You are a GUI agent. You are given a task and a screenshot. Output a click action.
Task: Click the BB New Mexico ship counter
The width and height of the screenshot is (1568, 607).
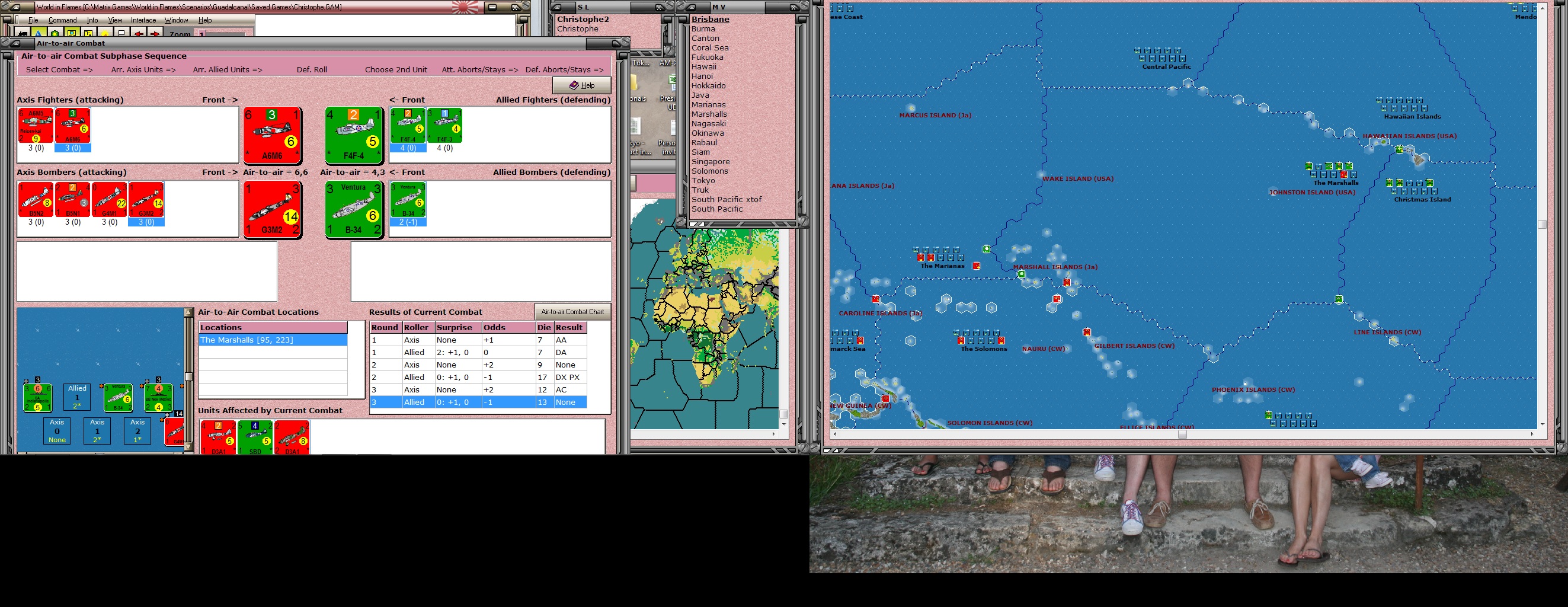tap(158, 398)
